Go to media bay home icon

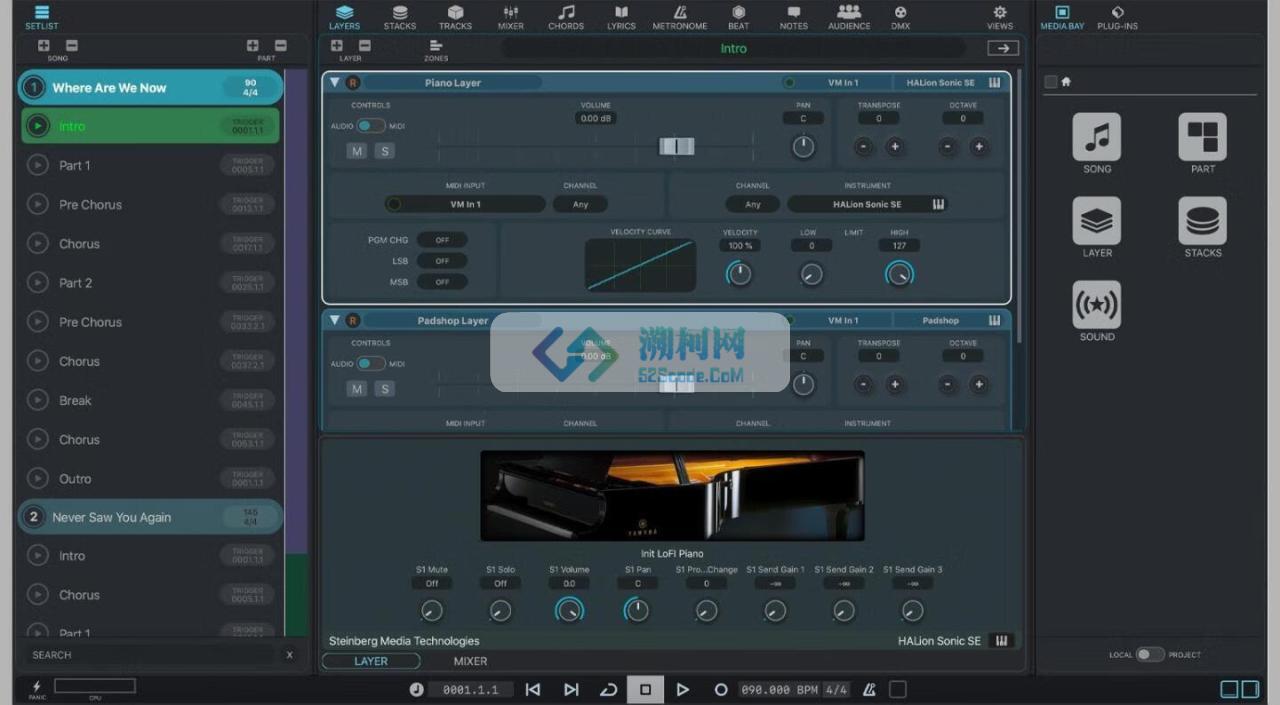click(x=1066, y=82)
